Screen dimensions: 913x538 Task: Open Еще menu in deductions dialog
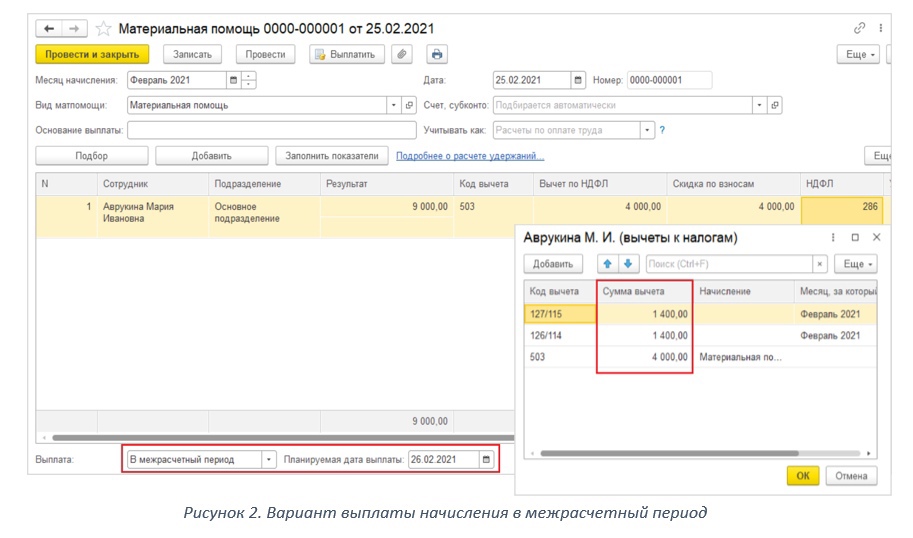tap(855, 264)
